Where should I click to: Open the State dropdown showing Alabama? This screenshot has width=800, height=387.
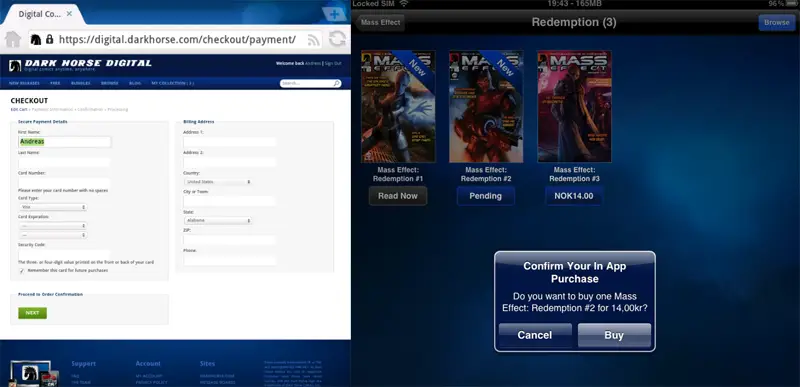point(217,220)
